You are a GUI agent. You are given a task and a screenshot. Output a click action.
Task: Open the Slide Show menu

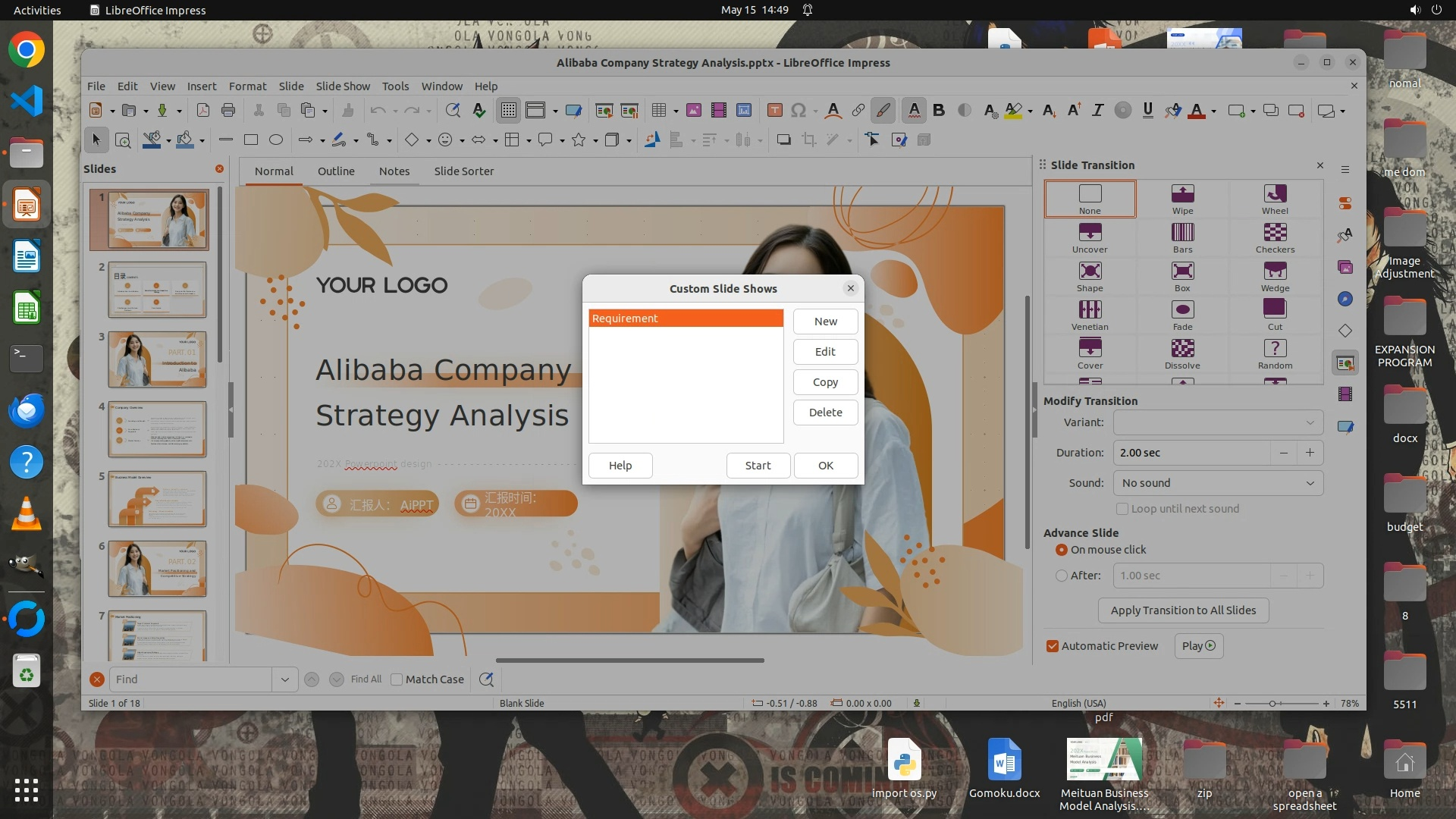(x=343, y=86)
